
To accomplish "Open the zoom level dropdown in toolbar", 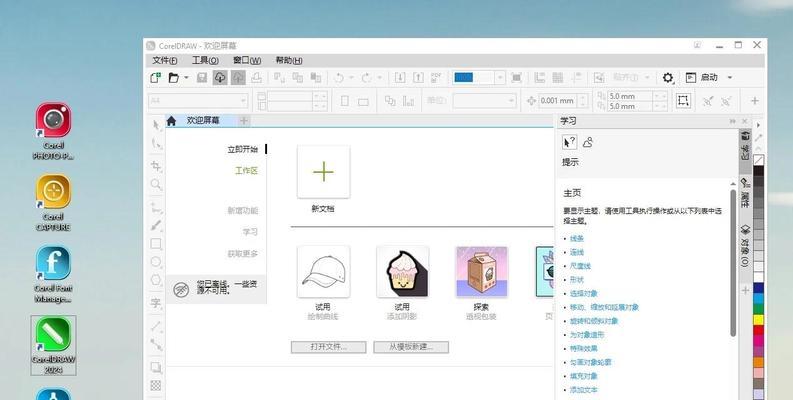I will [497, 77].
